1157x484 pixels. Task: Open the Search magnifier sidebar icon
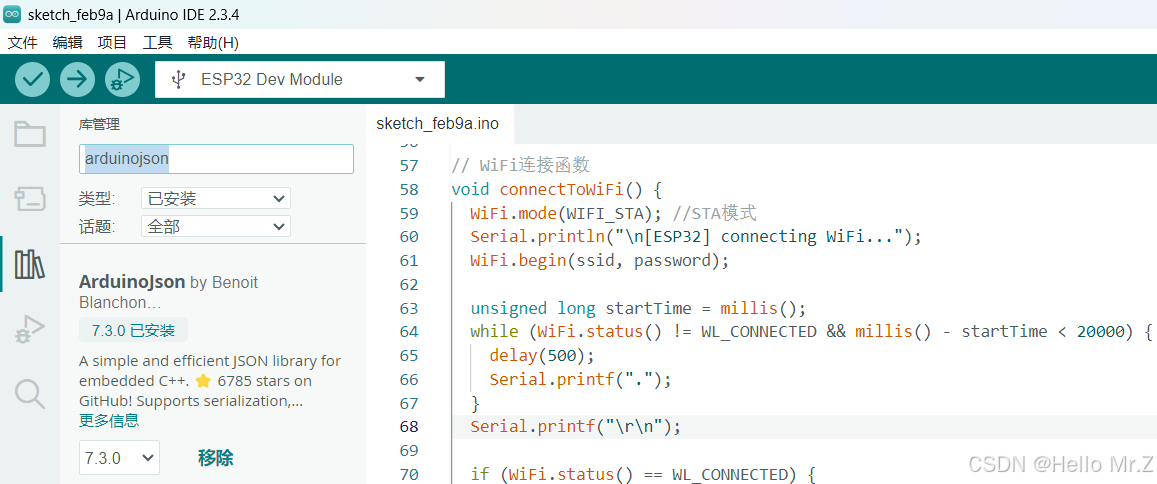30,394
